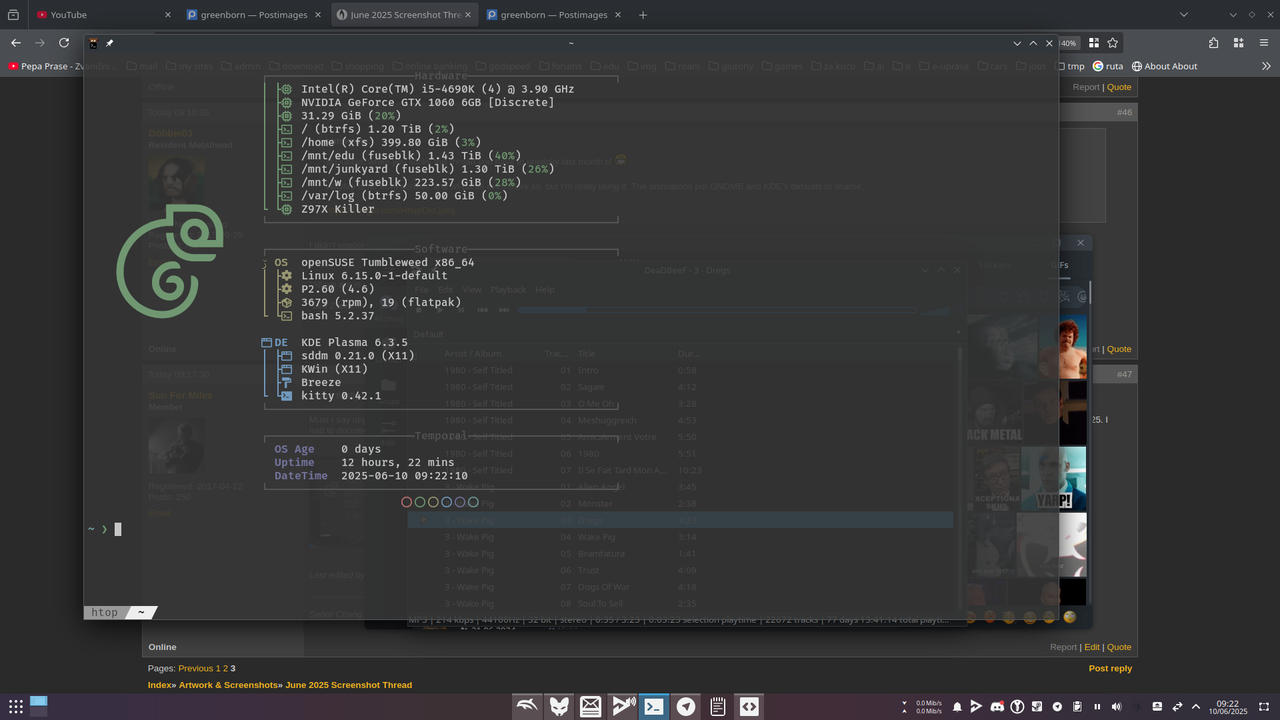Viewport: 1280px width, 720px height.
Task: Select the ~ tab in kitty
Action: click(141, 612)
